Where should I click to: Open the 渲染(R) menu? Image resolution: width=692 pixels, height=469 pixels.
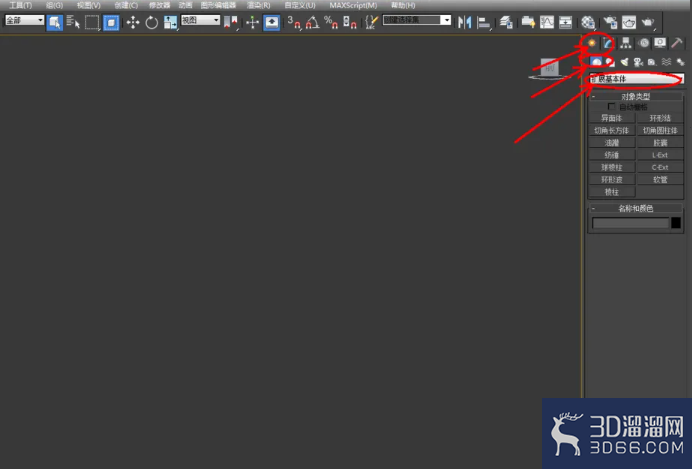point(258,5)
